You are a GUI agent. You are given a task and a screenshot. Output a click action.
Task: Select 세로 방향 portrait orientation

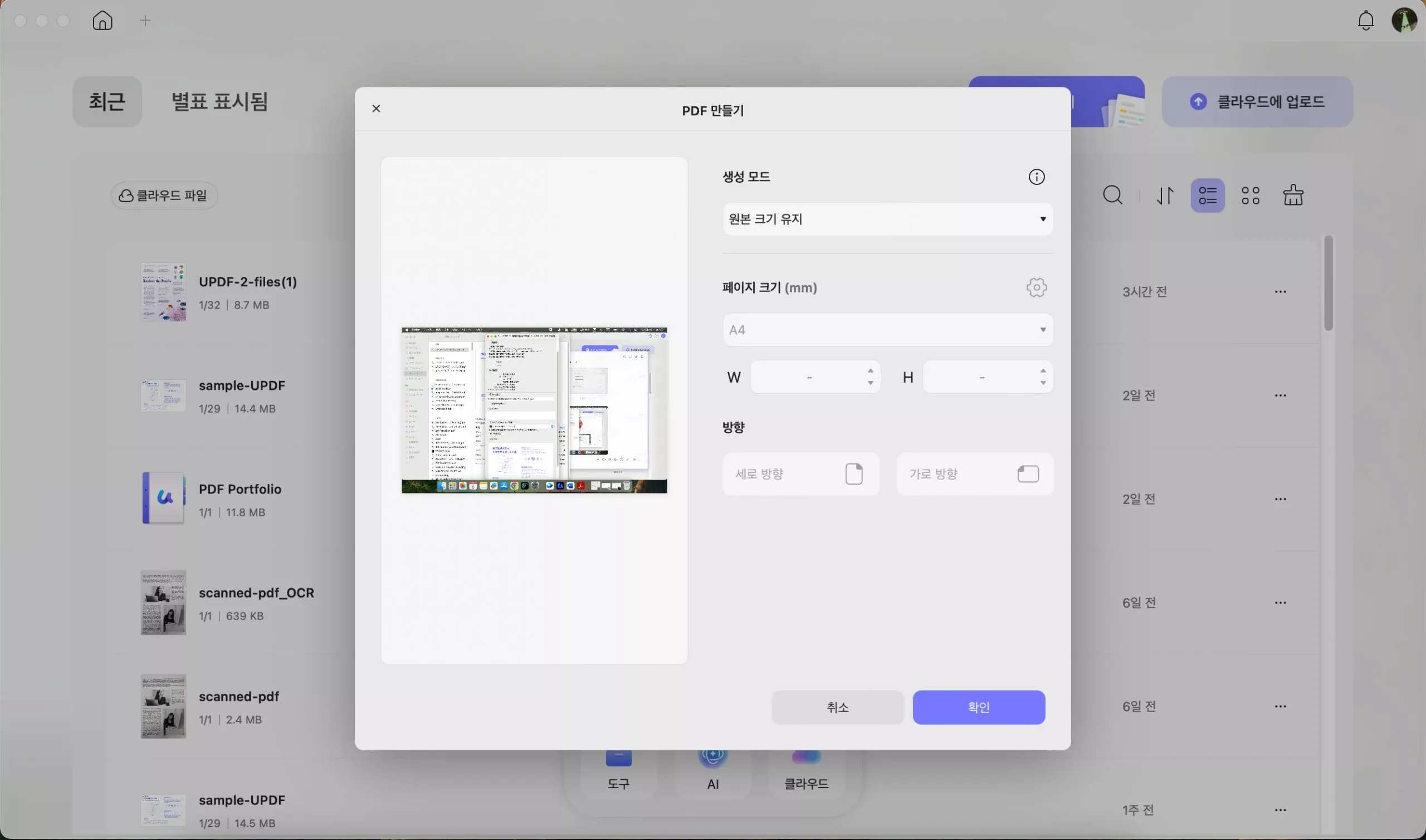tap(800, 474)
